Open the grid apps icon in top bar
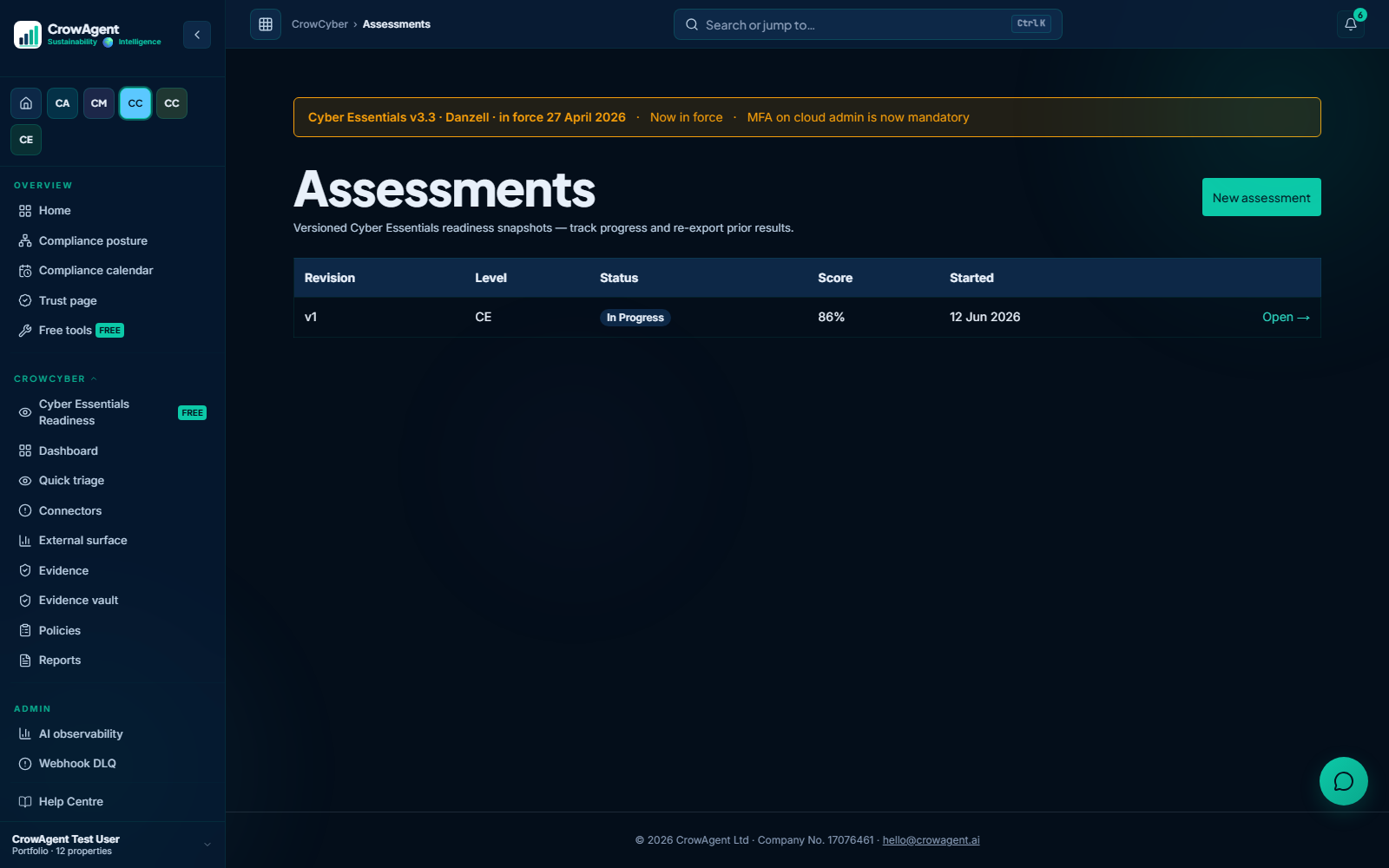The image size is (1389, 868). tap(266, 24)
